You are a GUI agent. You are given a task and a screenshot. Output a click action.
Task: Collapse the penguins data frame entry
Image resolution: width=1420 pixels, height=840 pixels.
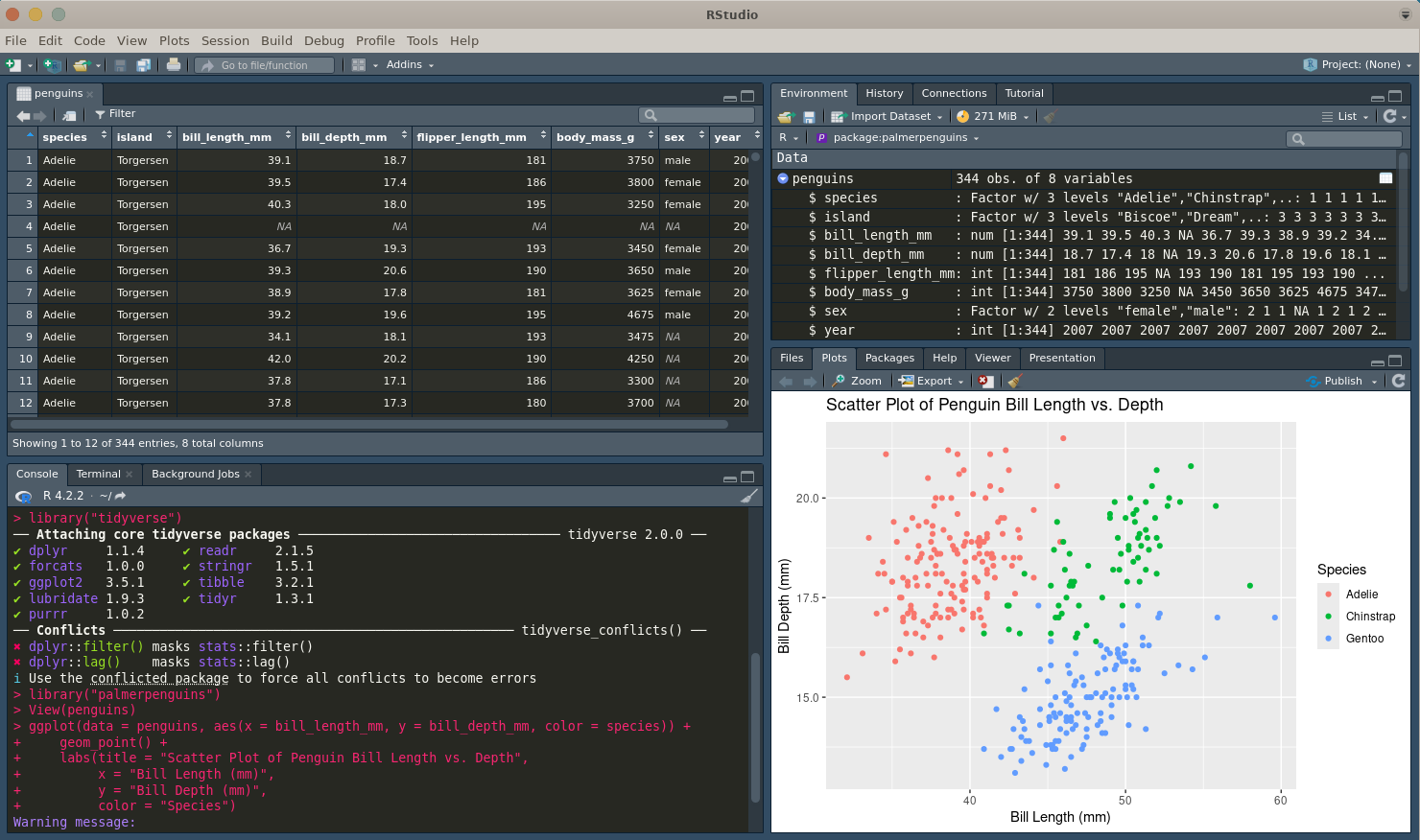point(783,178)
